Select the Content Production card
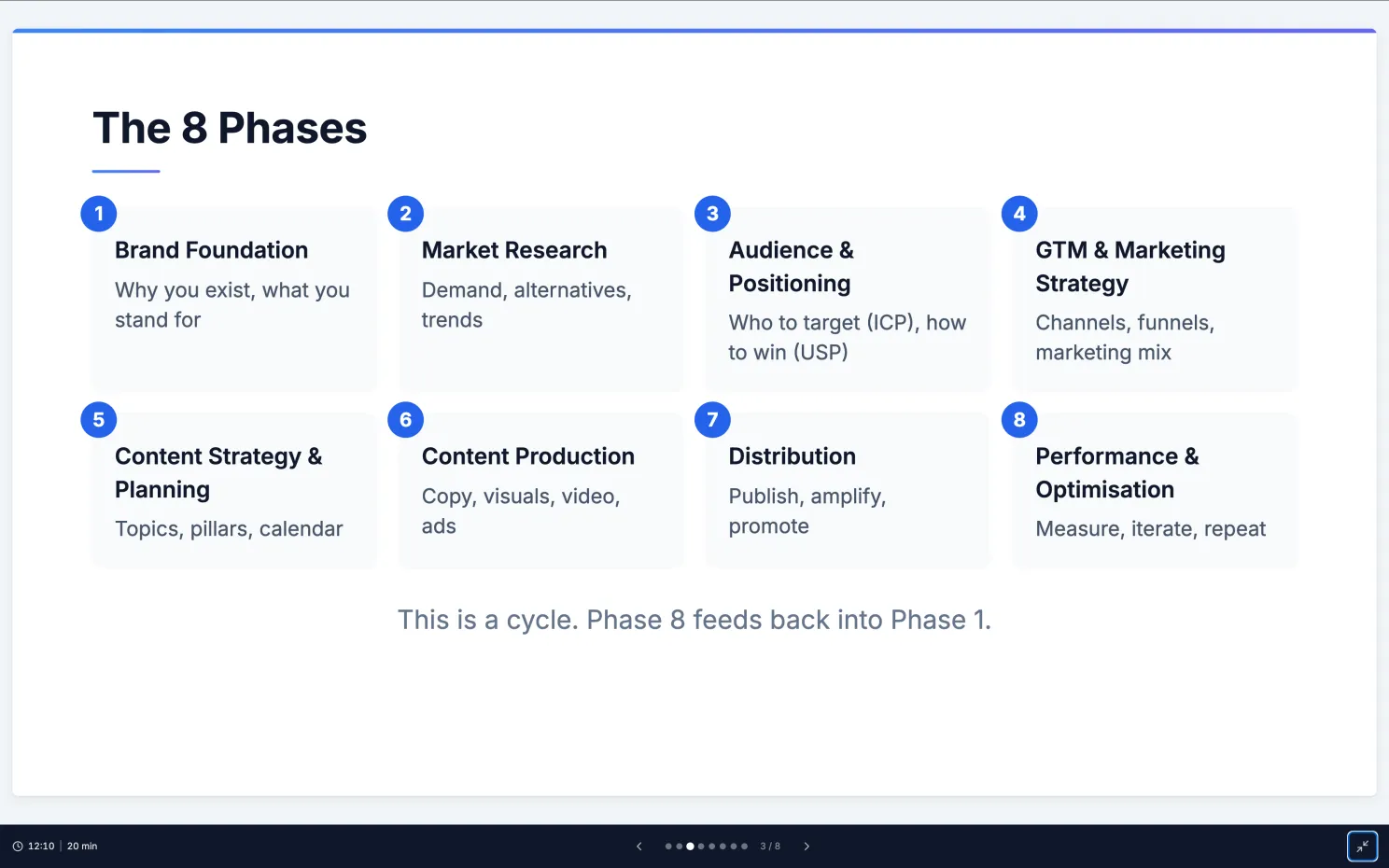 [541, 490]
